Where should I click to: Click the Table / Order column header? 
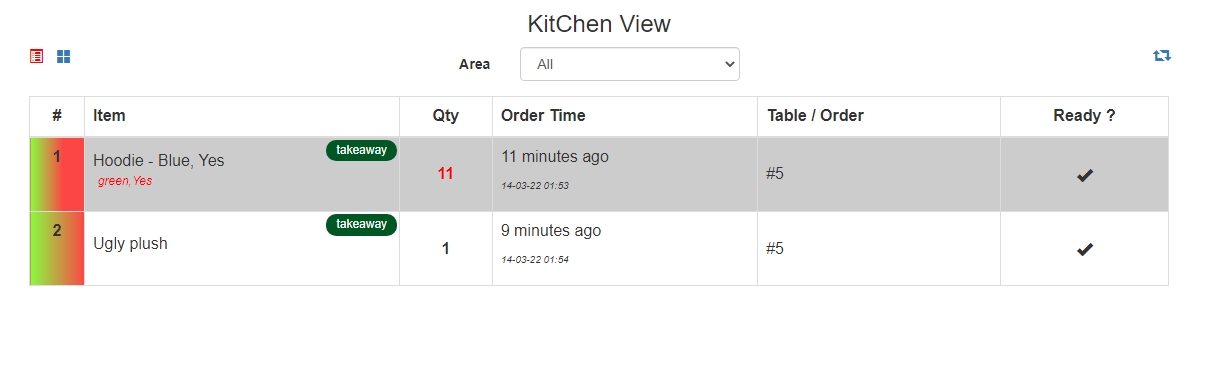(816, 116)
